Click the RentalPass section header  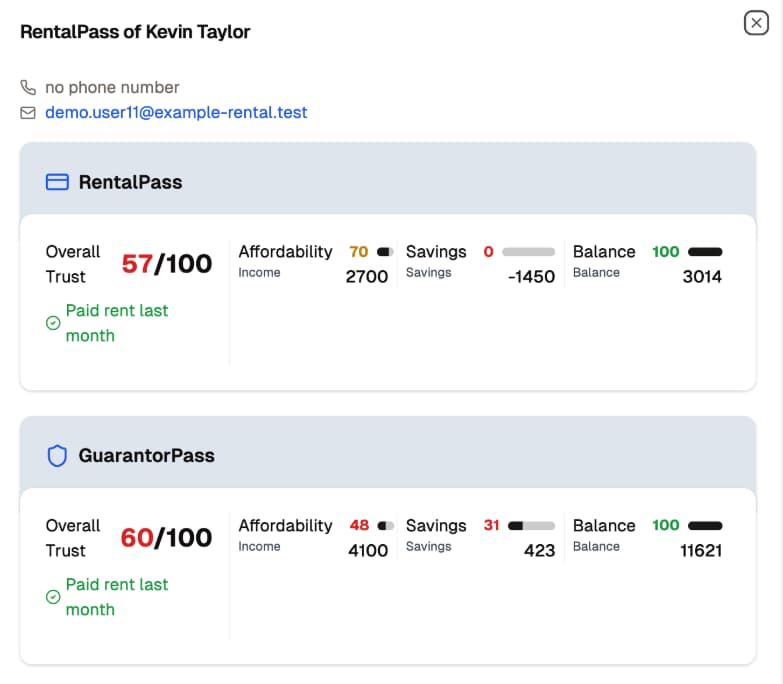click(x=130, y=182)
